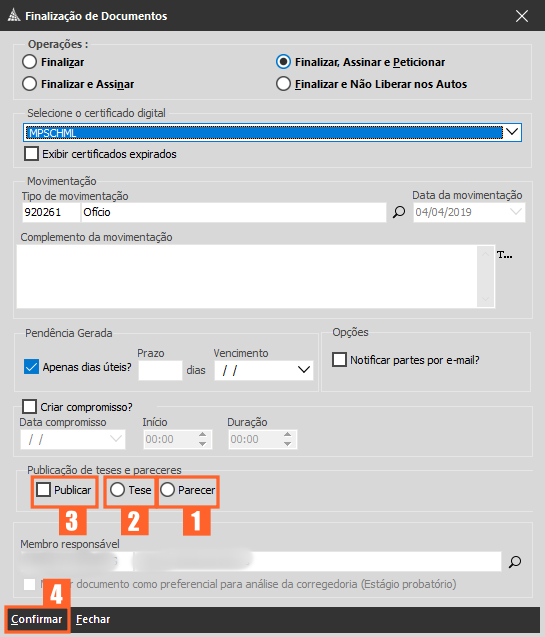Click the movement type code field 920261
The width and height of the screenshot is (545, 637).
[51, 212]
